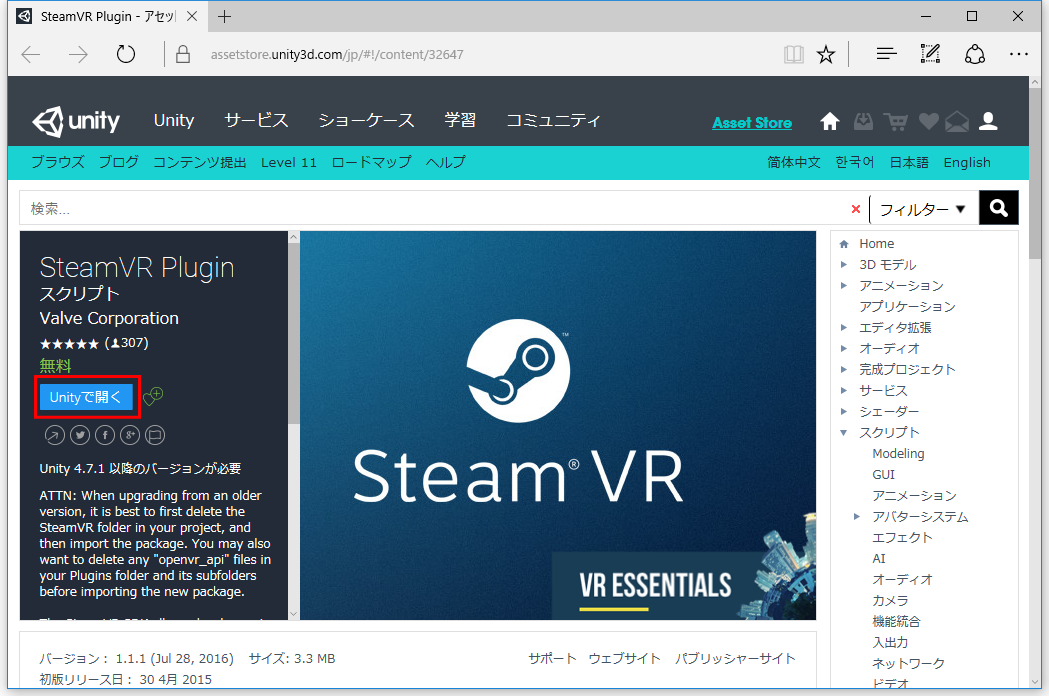The image size is (1049, 696).
Task: Click the rightmost circular share icon
Action: point(155,435)
